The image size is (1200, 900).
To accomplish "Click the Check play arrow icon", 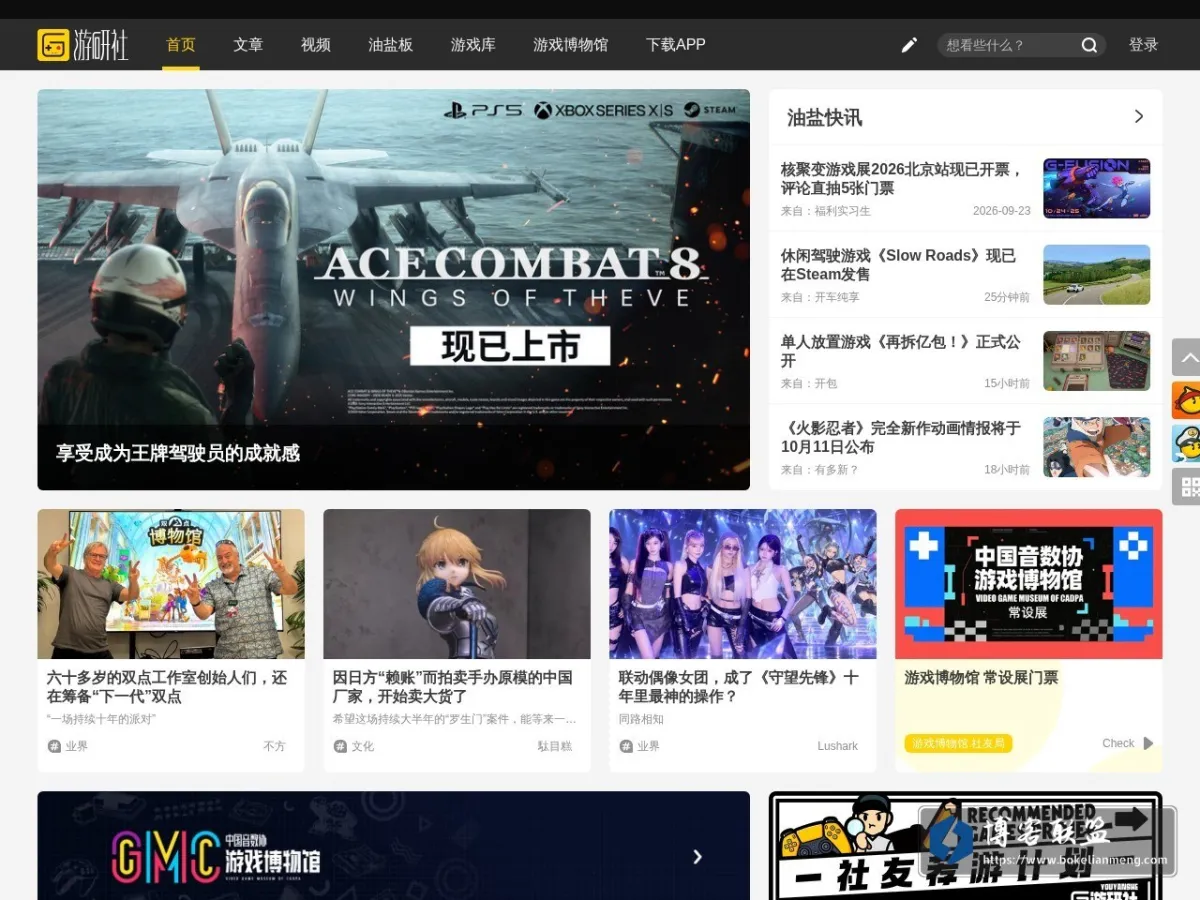I will pos(1148,743).
